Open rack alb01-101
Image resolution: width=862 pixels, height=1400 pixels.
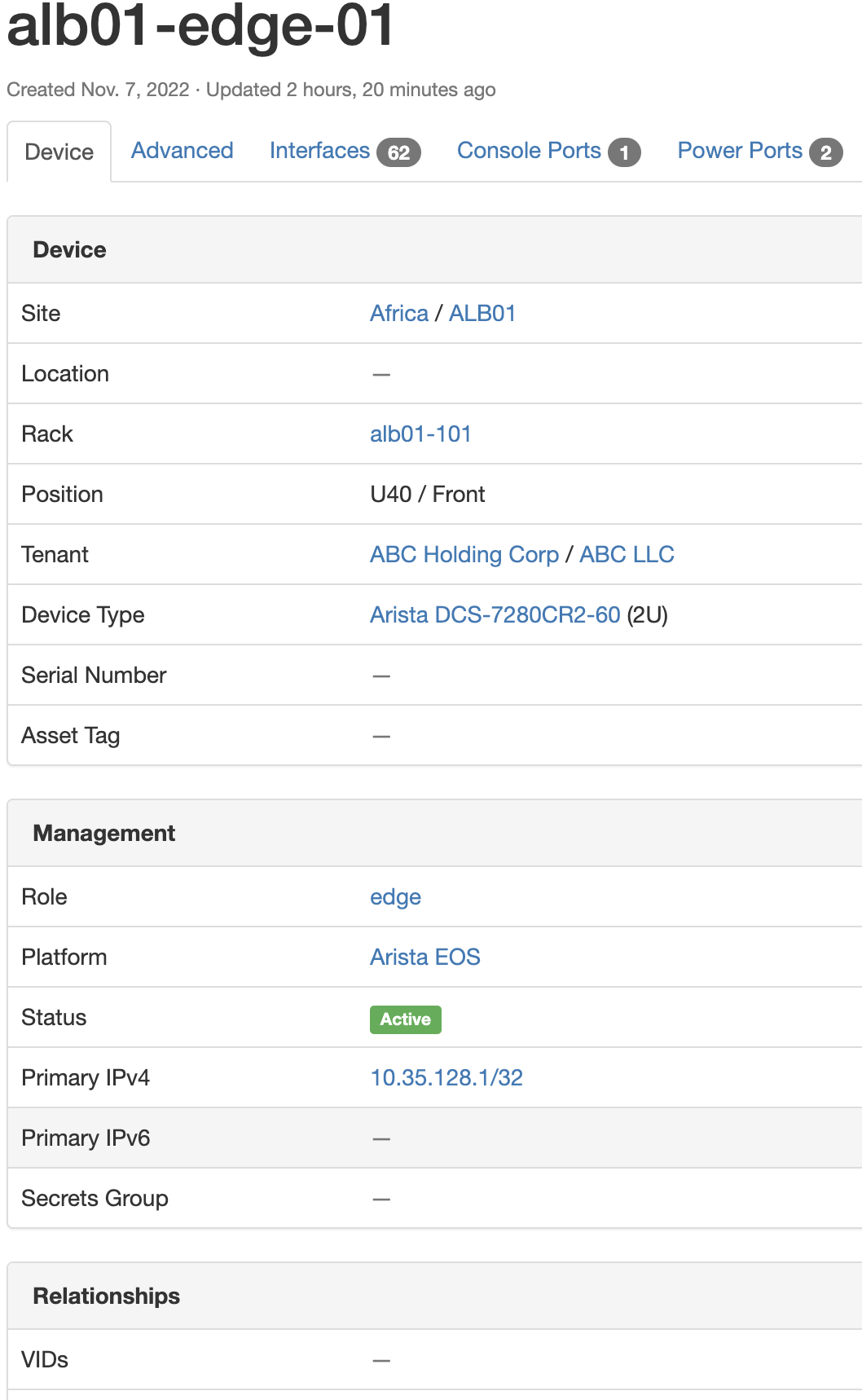420,434
